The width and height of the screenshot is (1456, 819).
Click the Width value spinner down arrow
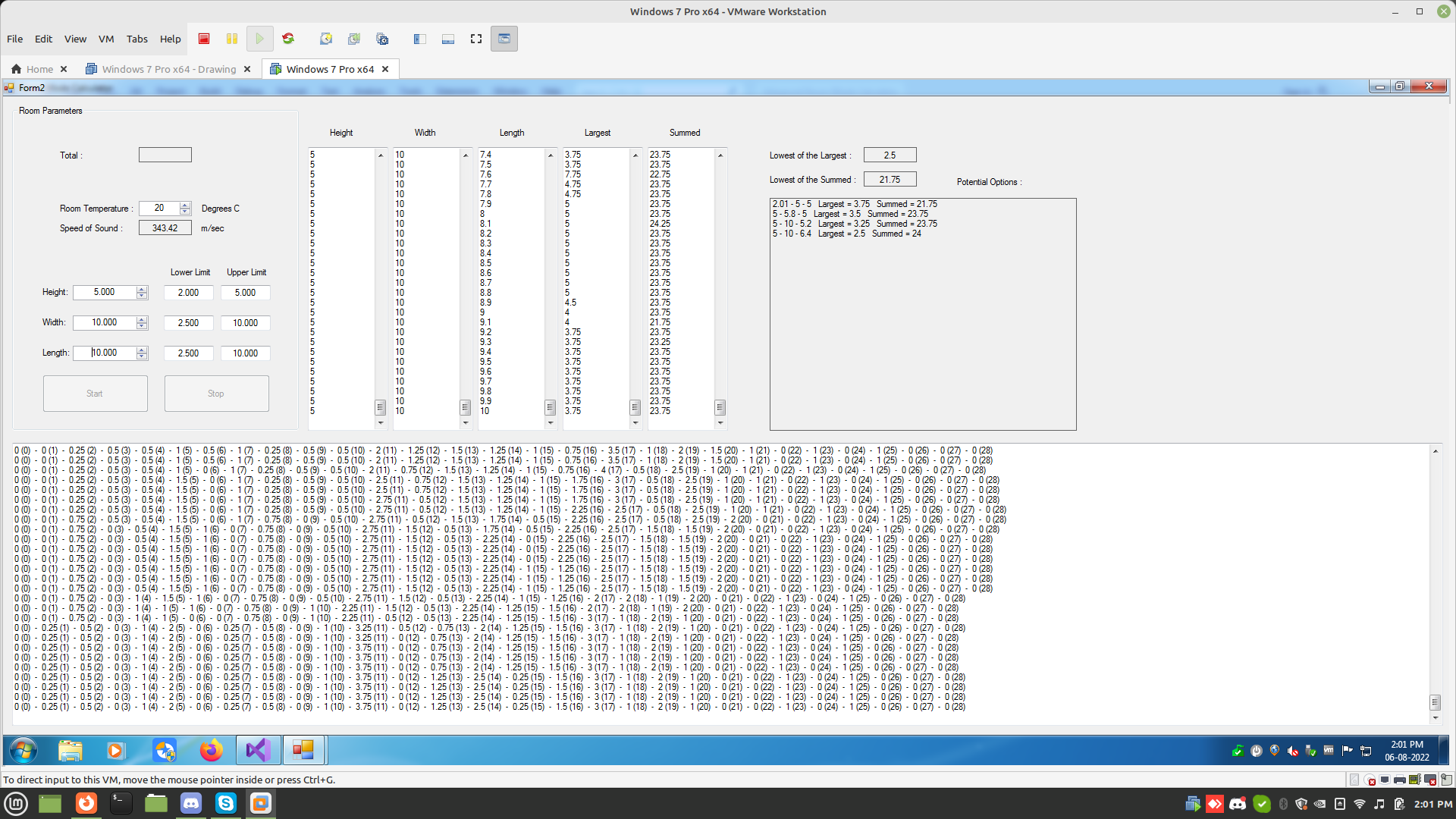click(x=142, y=326)
